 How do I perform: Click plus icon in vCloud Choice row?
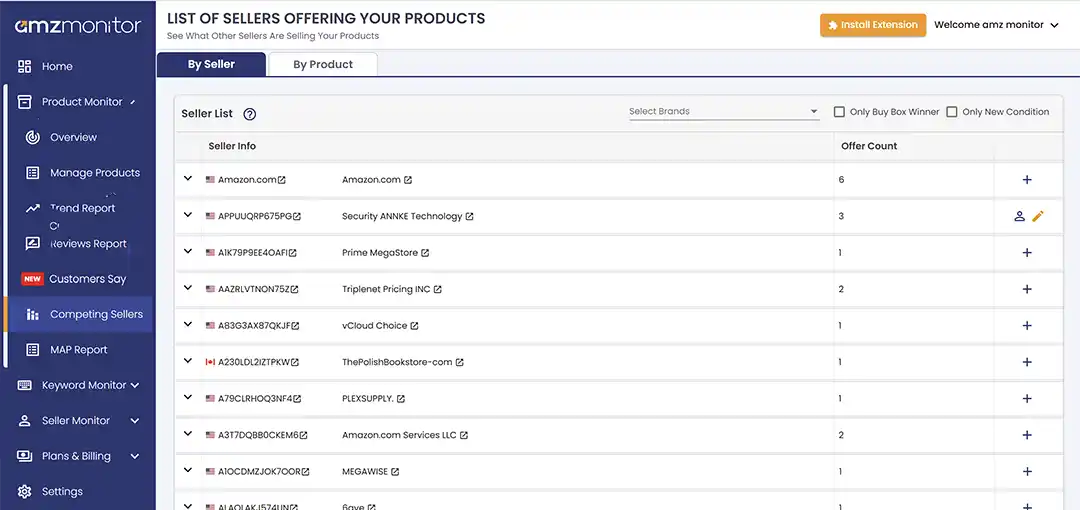pos(1027,326)
